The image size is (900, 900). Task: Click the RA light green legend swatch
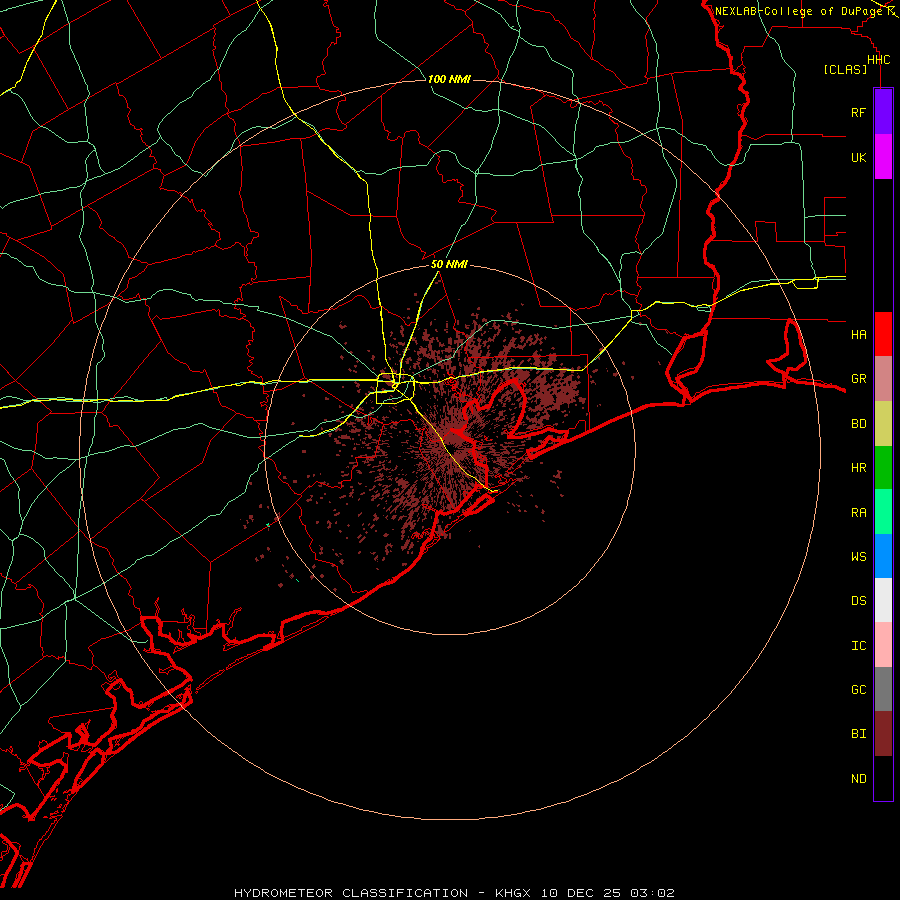883,512
